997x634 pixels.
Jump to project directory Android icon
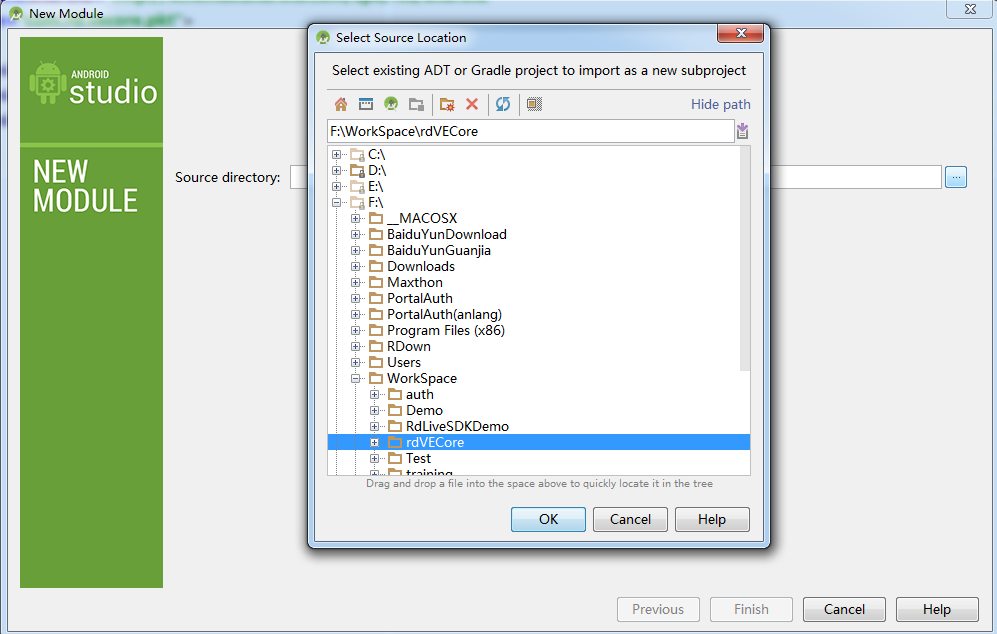point(391,104)
